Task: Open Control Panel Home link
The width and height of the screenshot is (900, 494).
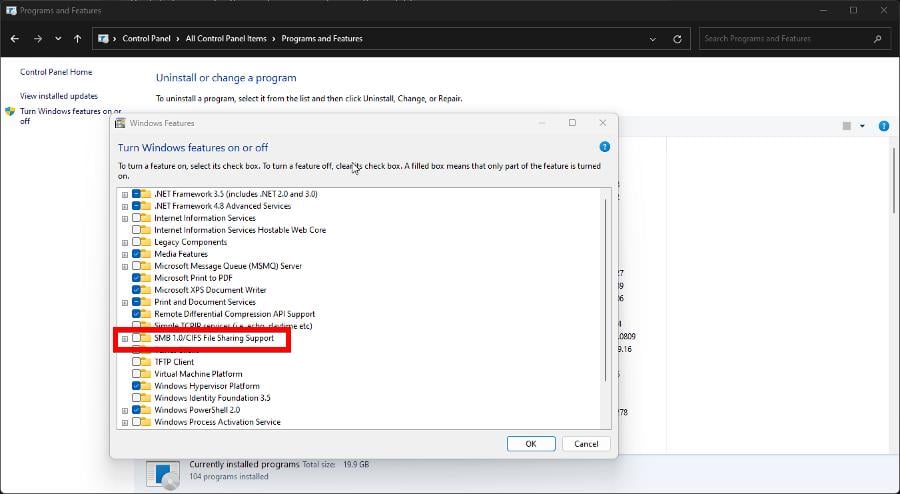Action: 56,72
